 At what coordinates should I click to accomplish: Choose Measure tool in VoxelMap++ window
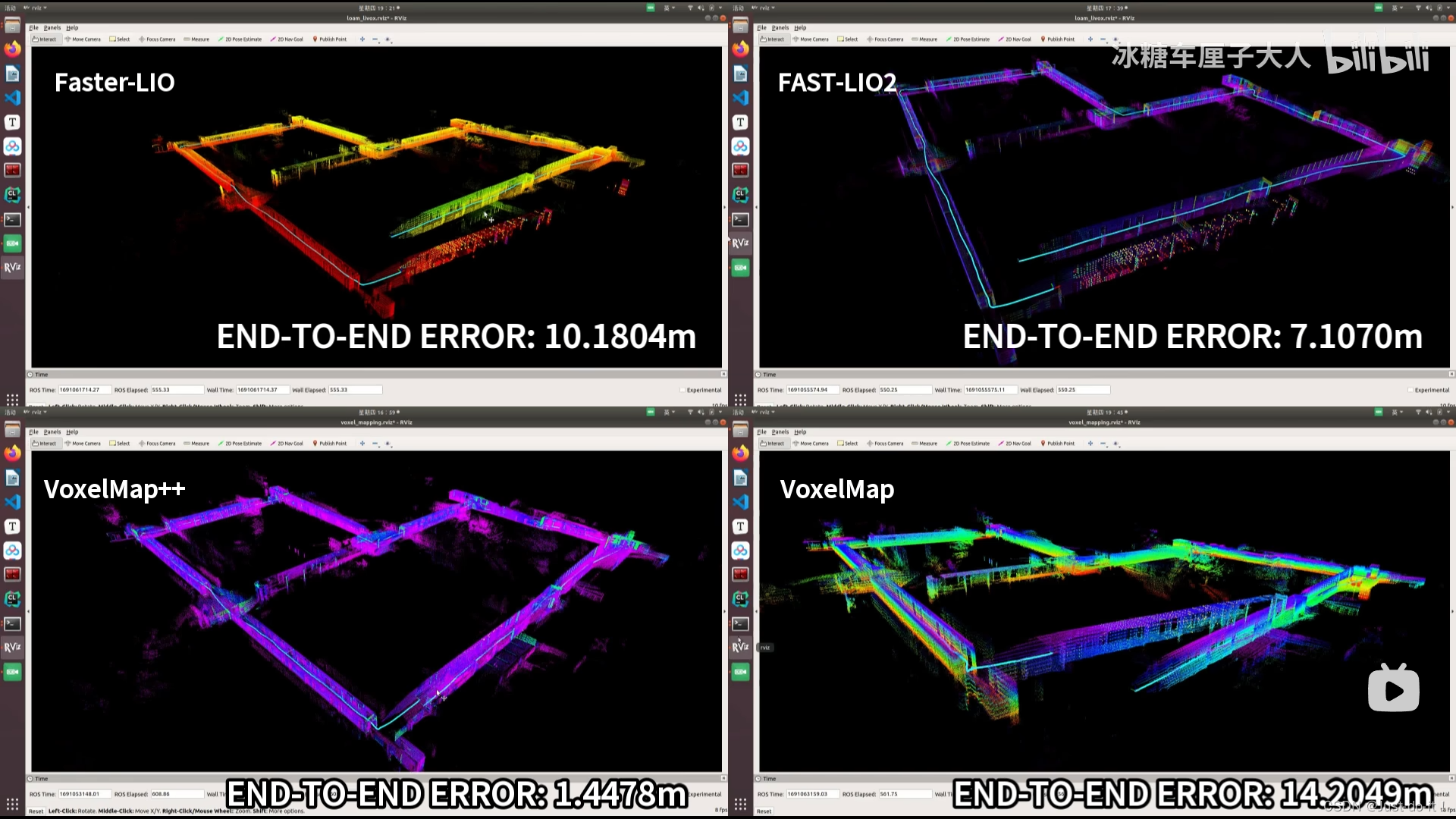coord(196,444)
